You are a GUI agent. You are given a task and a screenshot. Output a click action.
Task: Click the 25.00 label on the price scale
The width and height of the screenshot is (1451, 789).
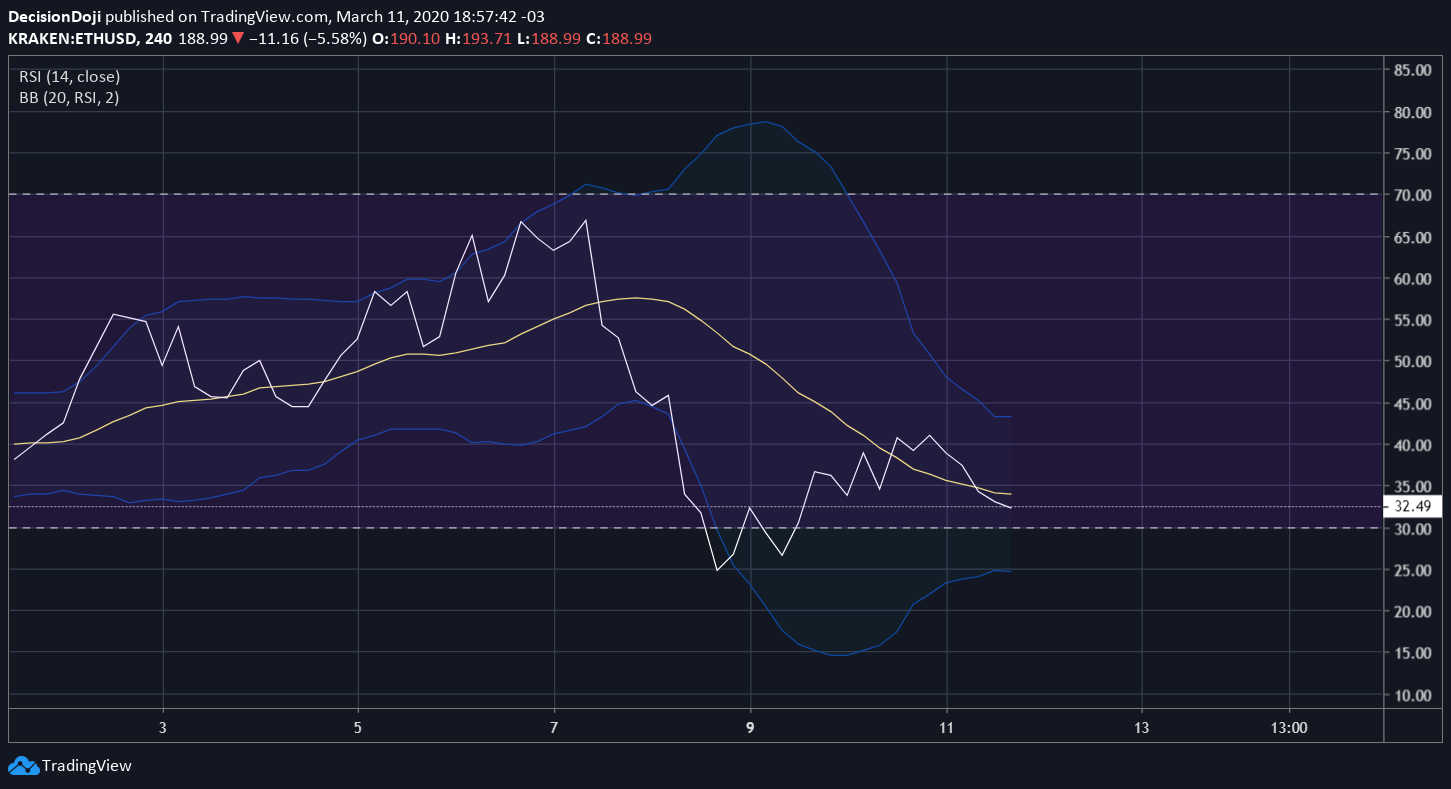coord(1411,570)
